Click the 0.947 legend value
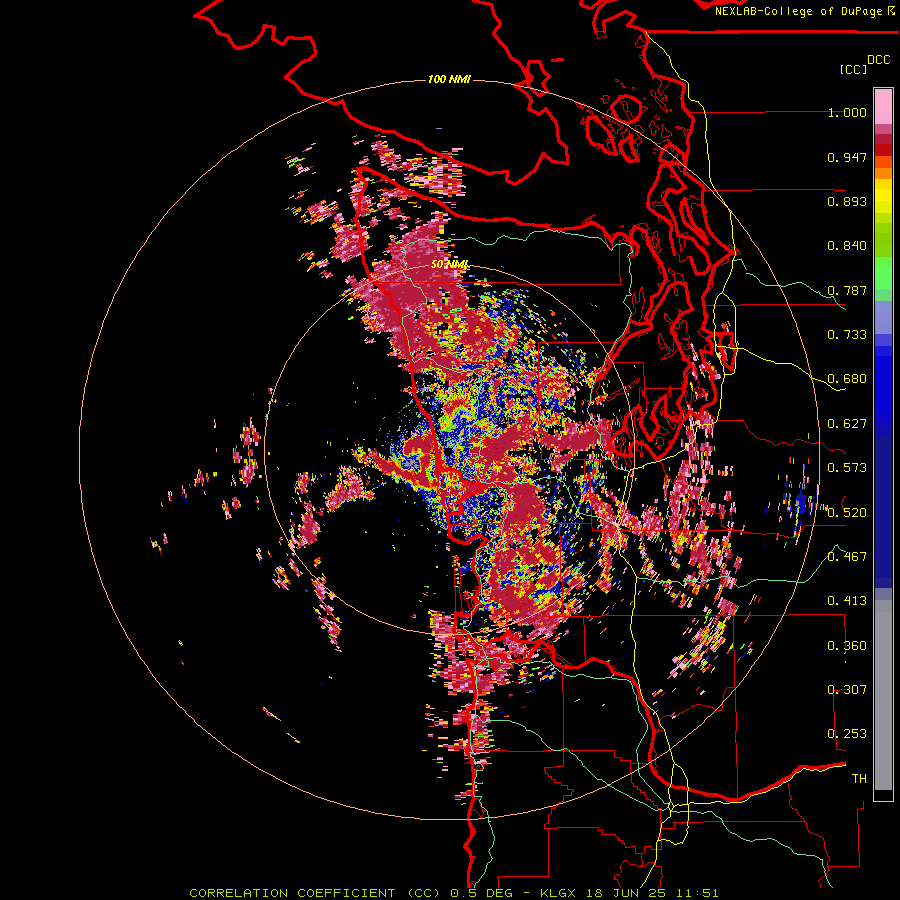 (847, 157)
